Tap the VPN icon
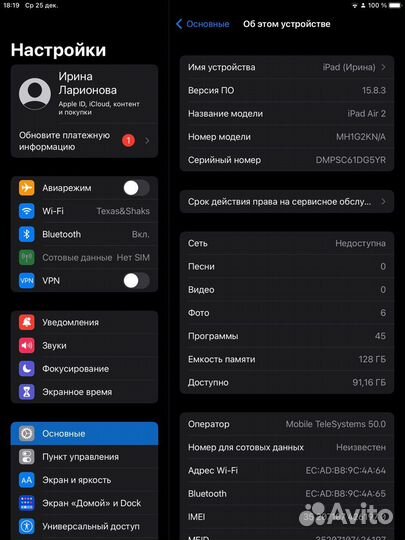Viewport: 405px width, 540px height. [x=27, y=281]
